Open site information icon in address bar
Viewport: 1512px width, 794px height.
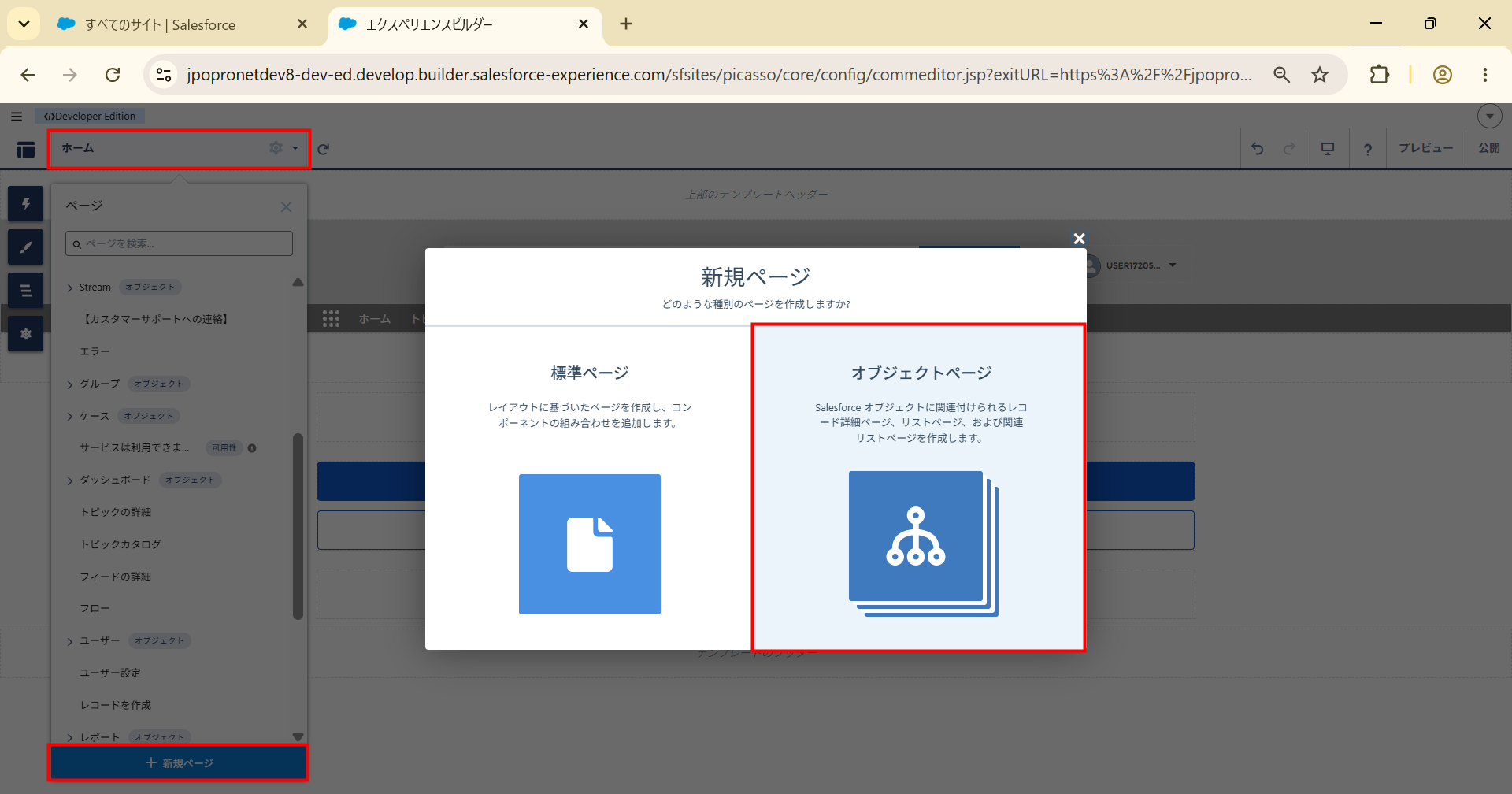pyautogui.click(x=164, y=75)
